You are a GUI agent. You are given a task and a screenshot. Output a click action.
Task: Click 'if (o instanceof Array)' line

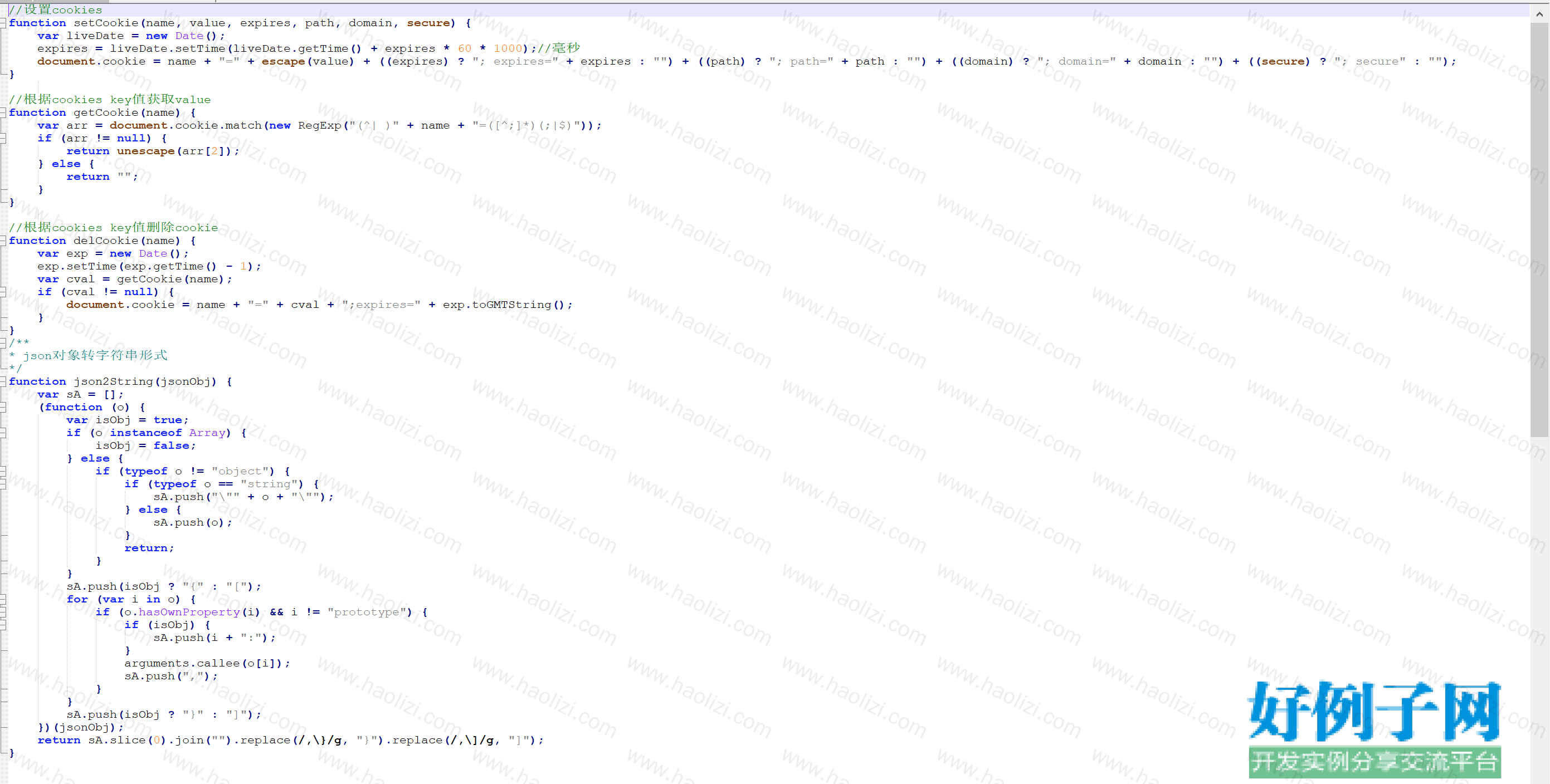click(x=157, y=432)
